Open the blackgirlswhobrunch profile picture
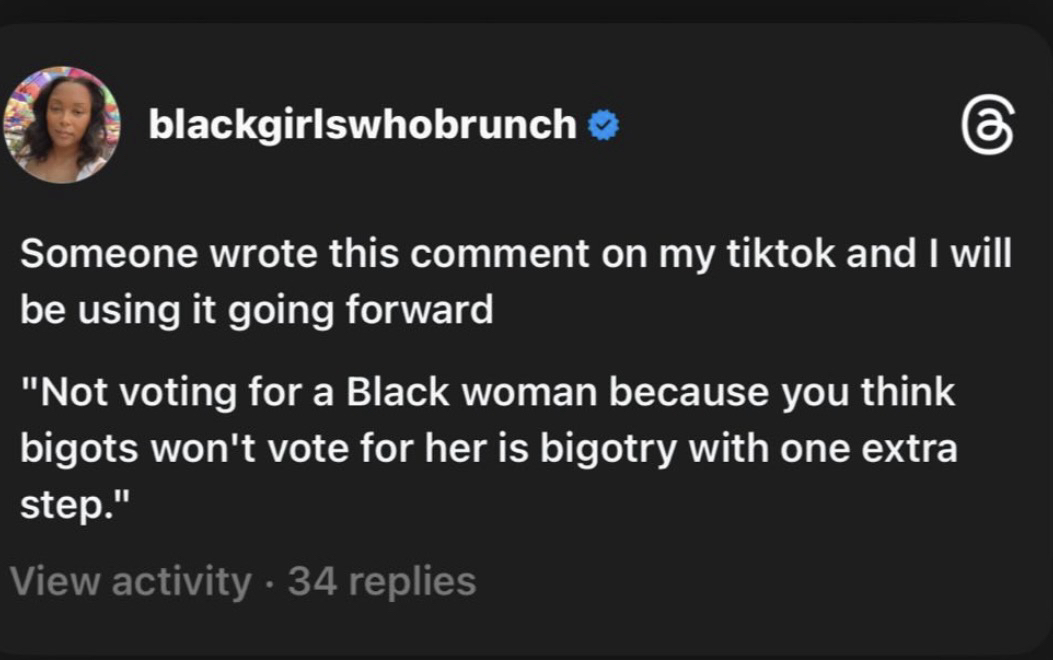The image size is (1053, 660). pyautogui.click(x=62, y=125)
